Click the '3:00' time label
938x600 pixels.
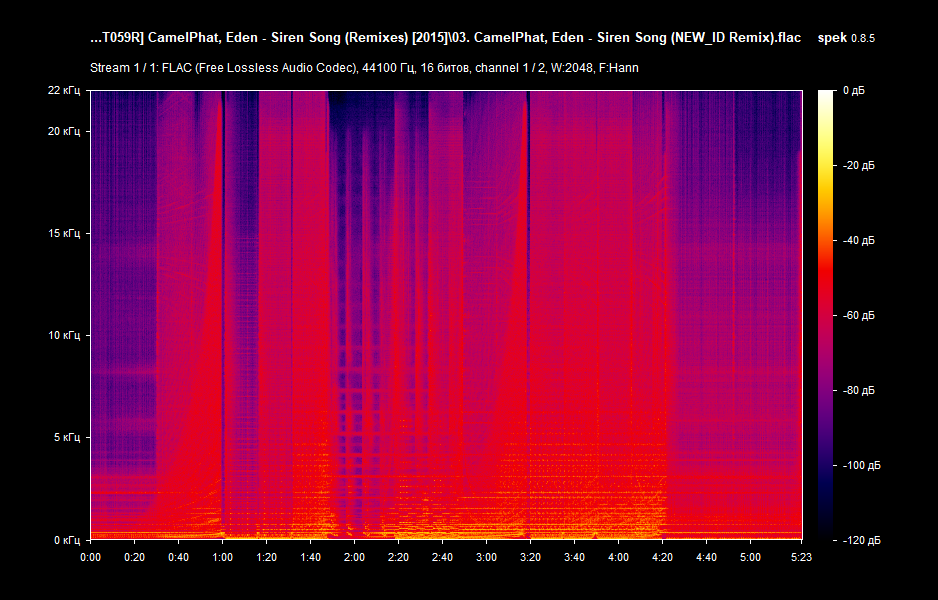486,558
